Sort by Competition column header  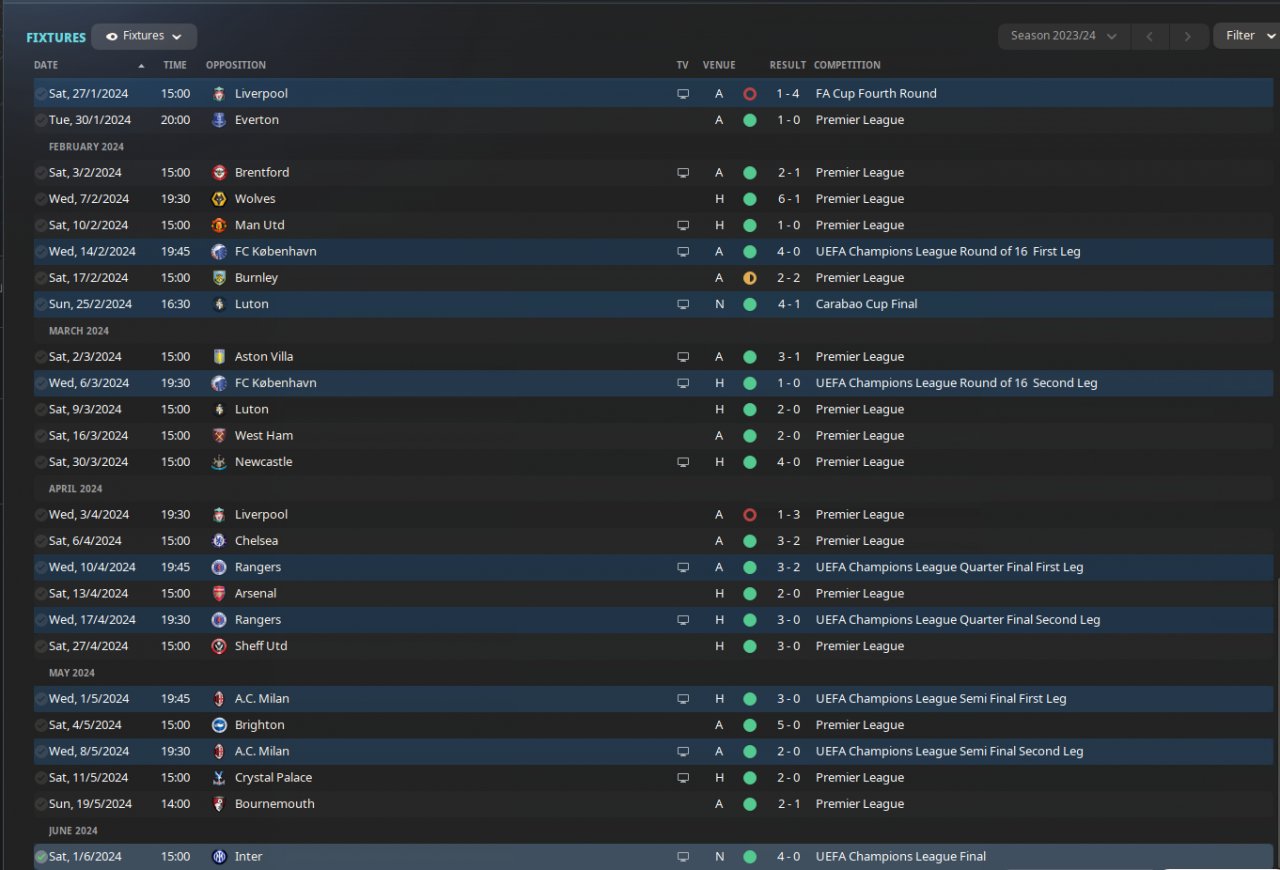coord(846,65)
